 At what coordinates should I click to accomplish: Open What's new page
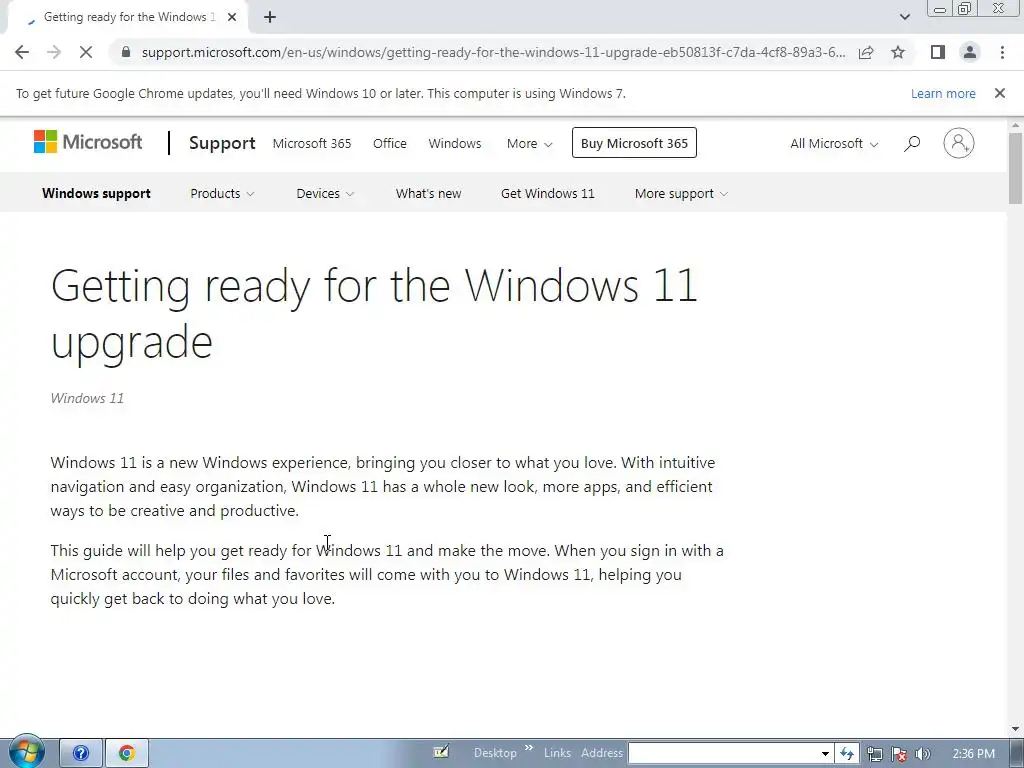(428, 193)
